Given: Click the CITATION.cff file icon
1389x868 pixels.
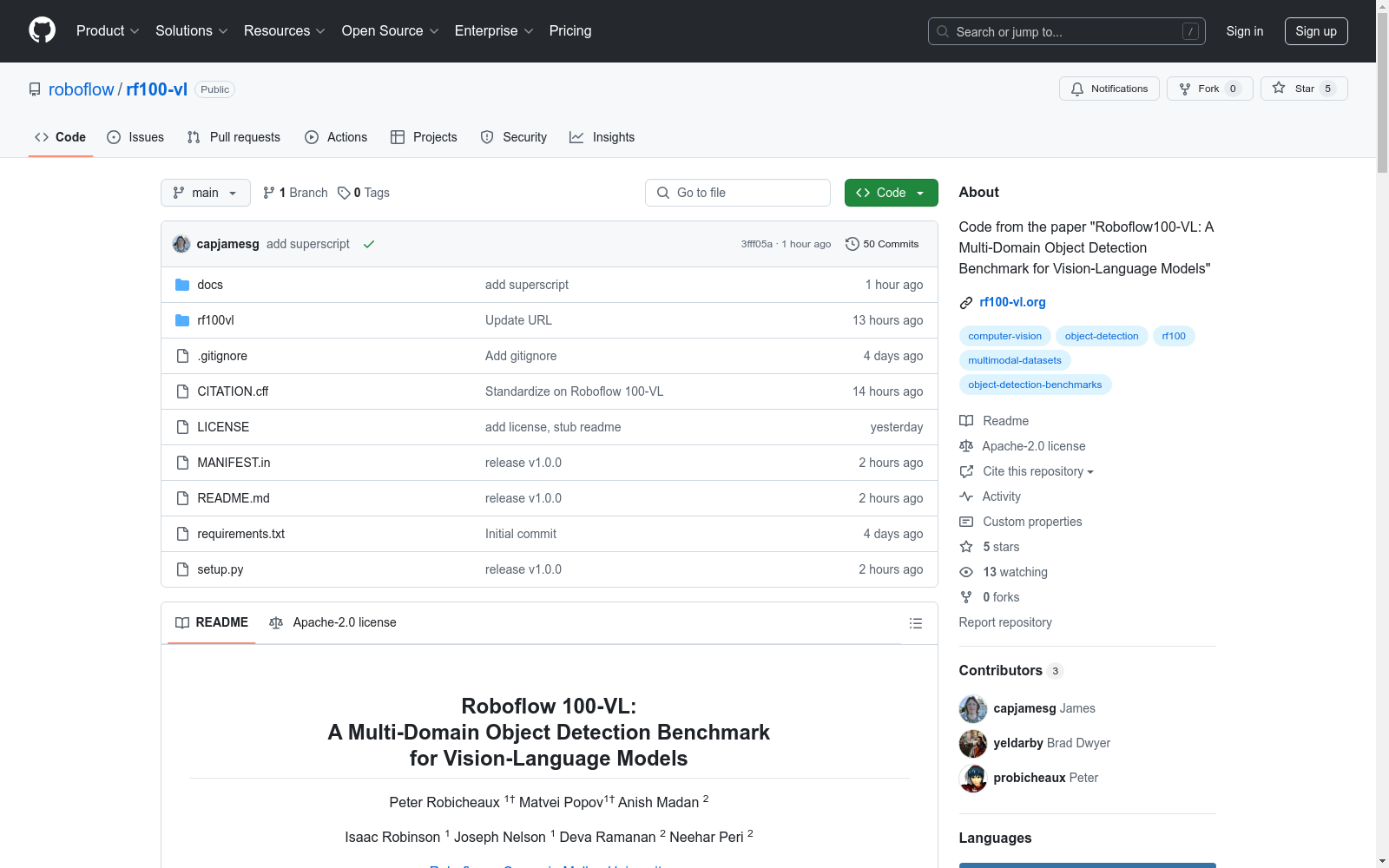Looking at the screenshot, I should tap(182, 391).
